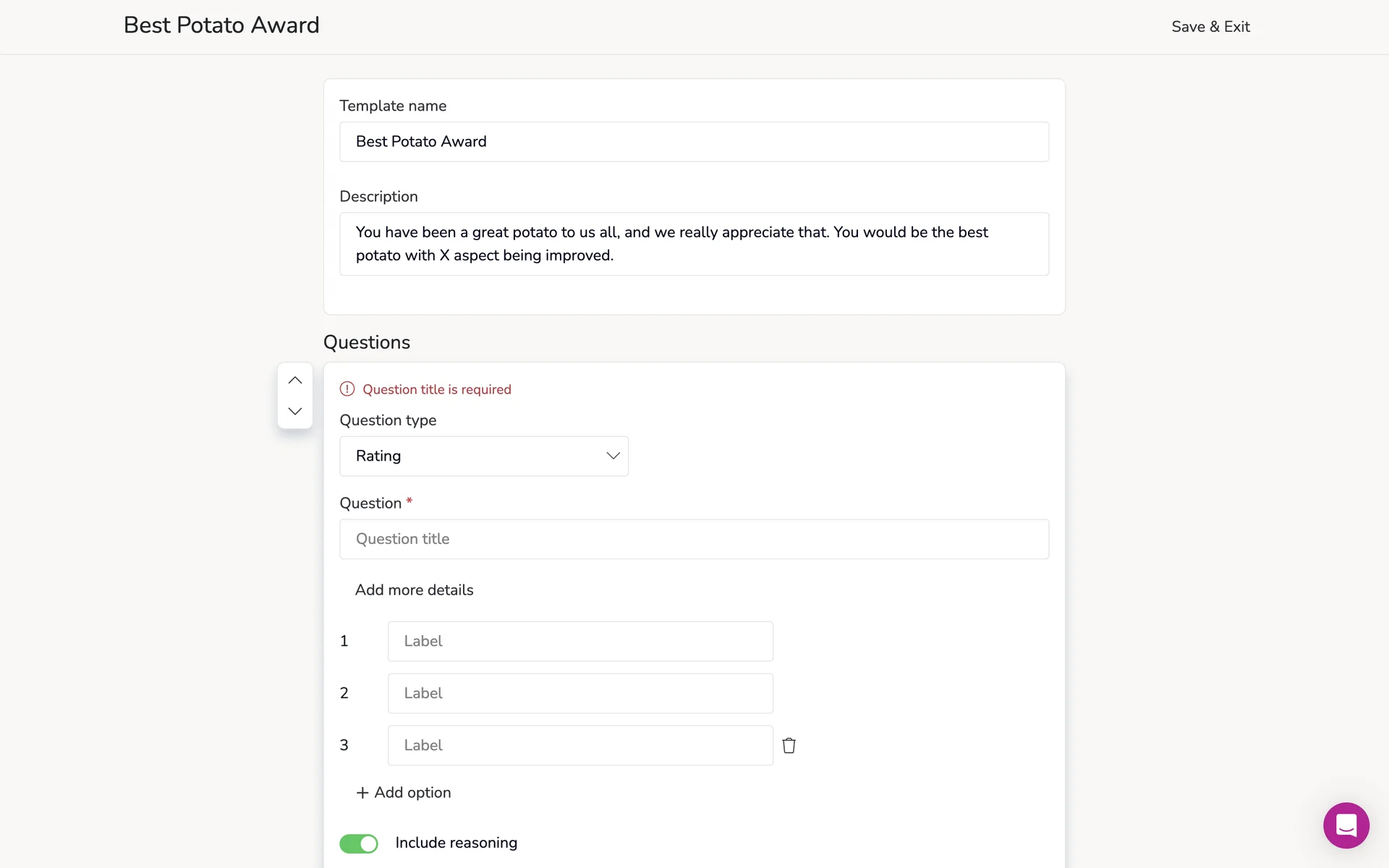Image resolution: width=1389 pixels, height=868 pixels.
Task: Click the error alert icon
Action: coord(347,389)
